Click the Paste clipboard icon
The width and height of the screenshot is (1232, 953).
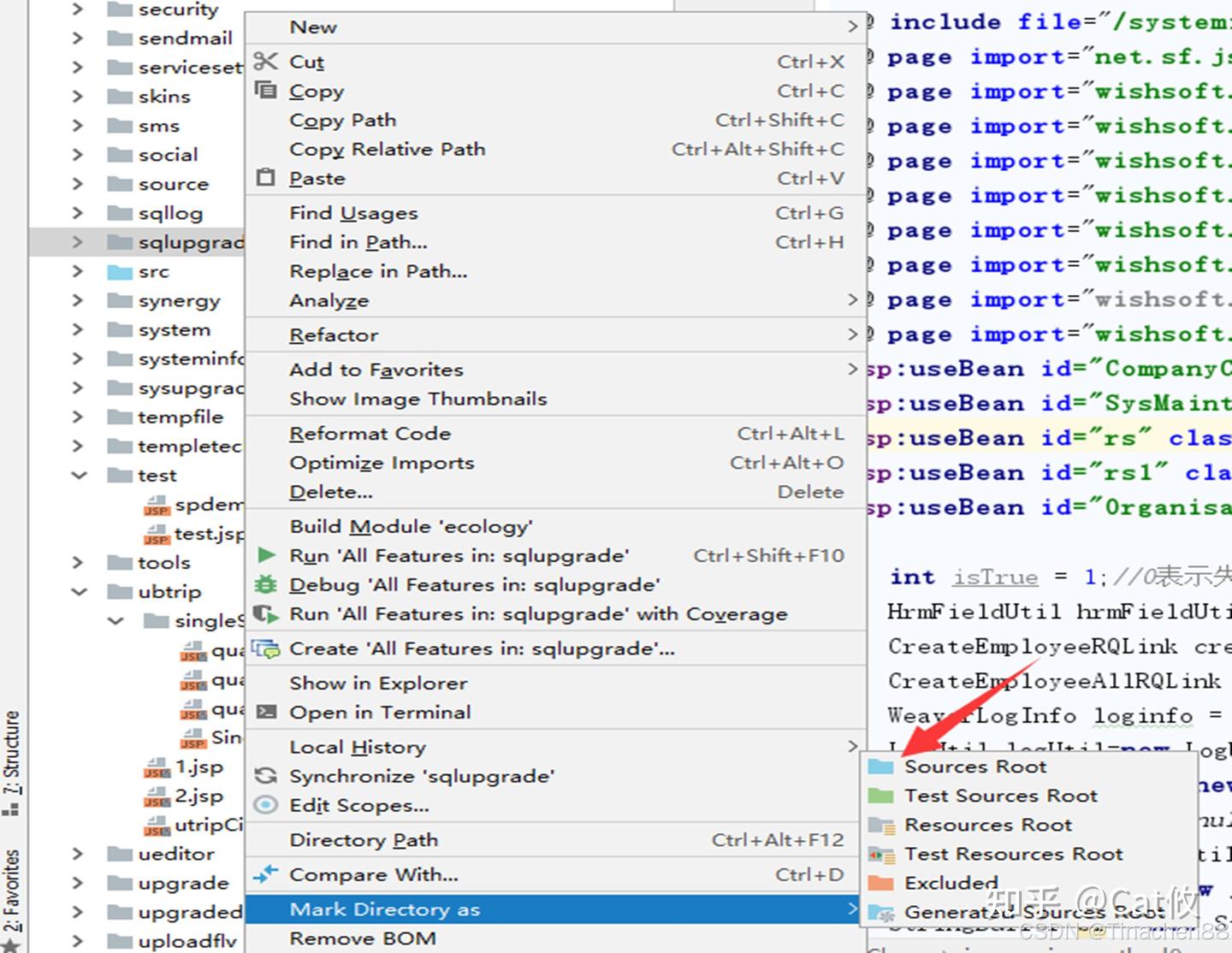266,177
